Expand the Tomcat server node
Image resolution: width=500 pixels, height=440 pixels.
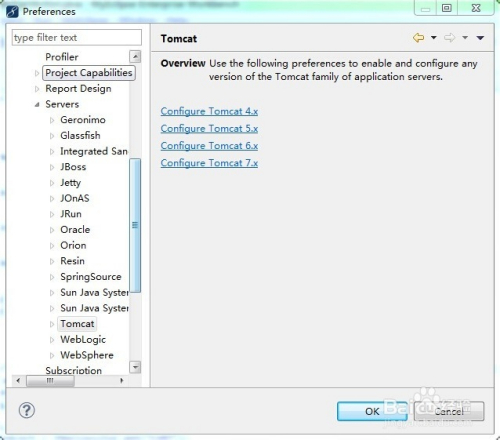(52, 324)
